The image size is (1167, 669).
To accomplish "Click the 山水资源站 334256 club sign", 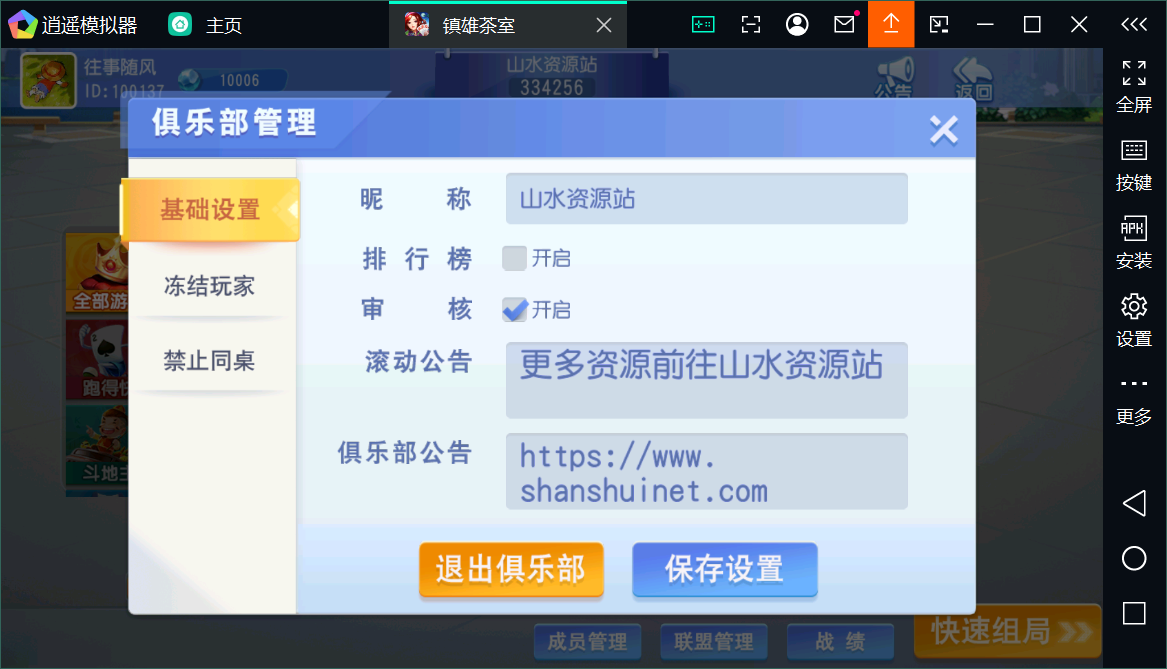I will (x=551, y=76).
